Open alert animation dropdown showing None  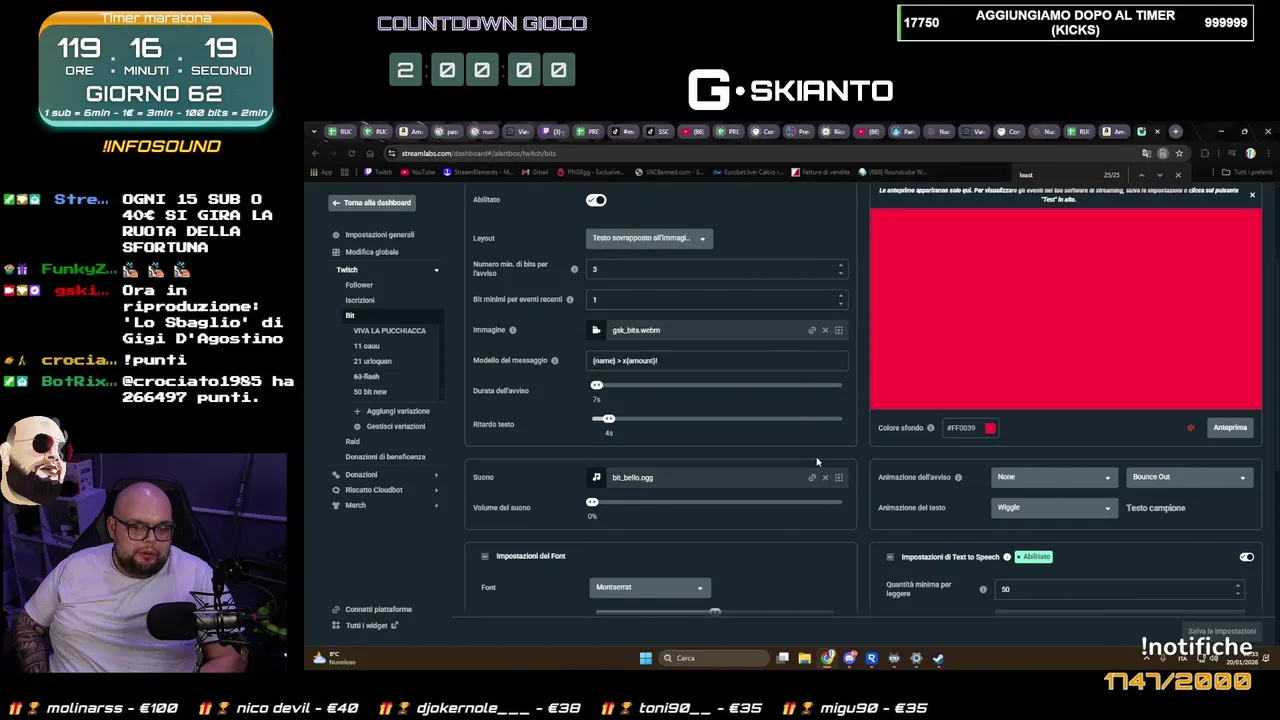1053,477
